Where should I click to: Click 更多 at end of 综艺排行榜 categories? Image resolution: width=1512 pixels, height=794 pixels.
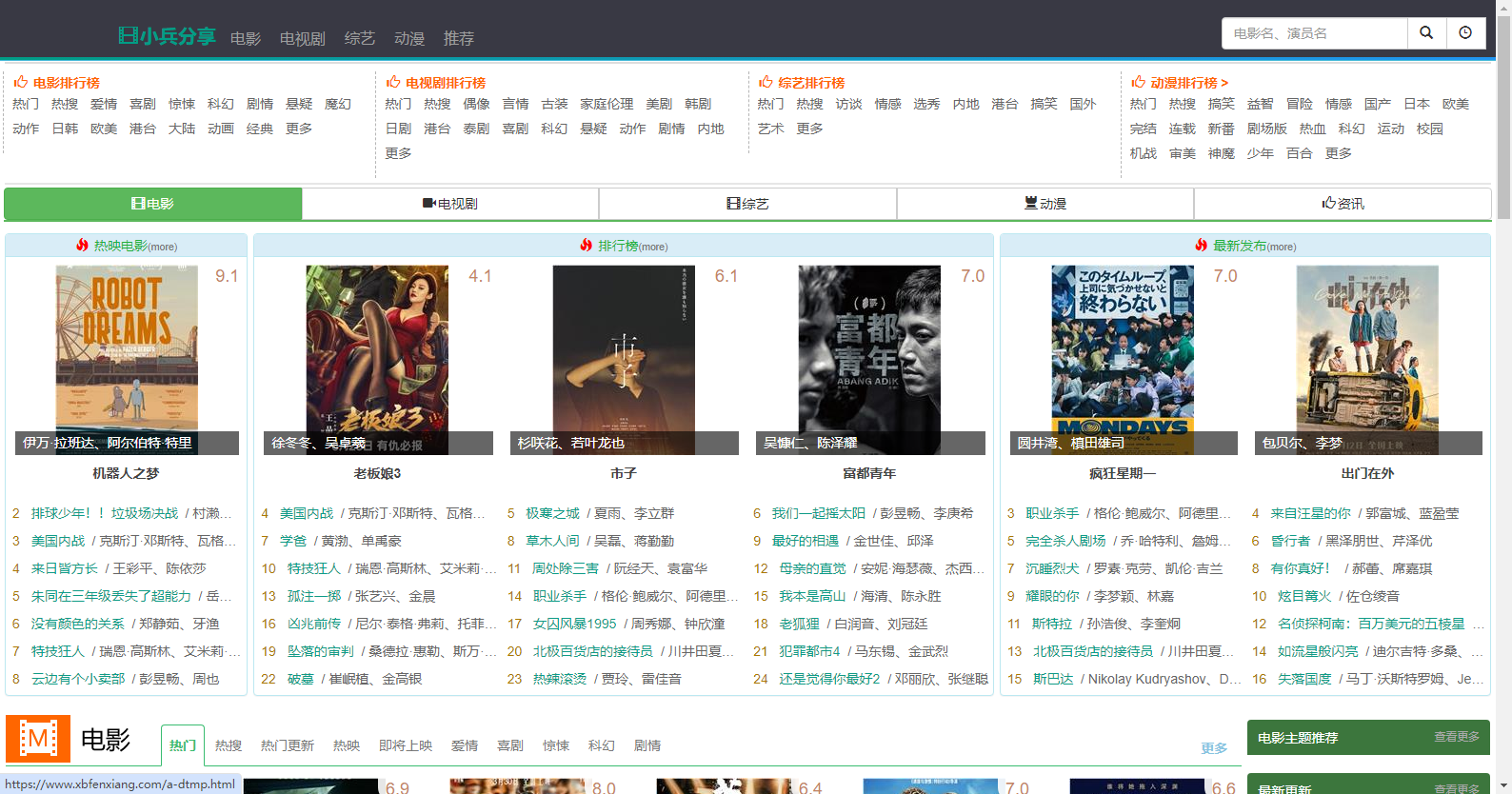pos(809,129)
